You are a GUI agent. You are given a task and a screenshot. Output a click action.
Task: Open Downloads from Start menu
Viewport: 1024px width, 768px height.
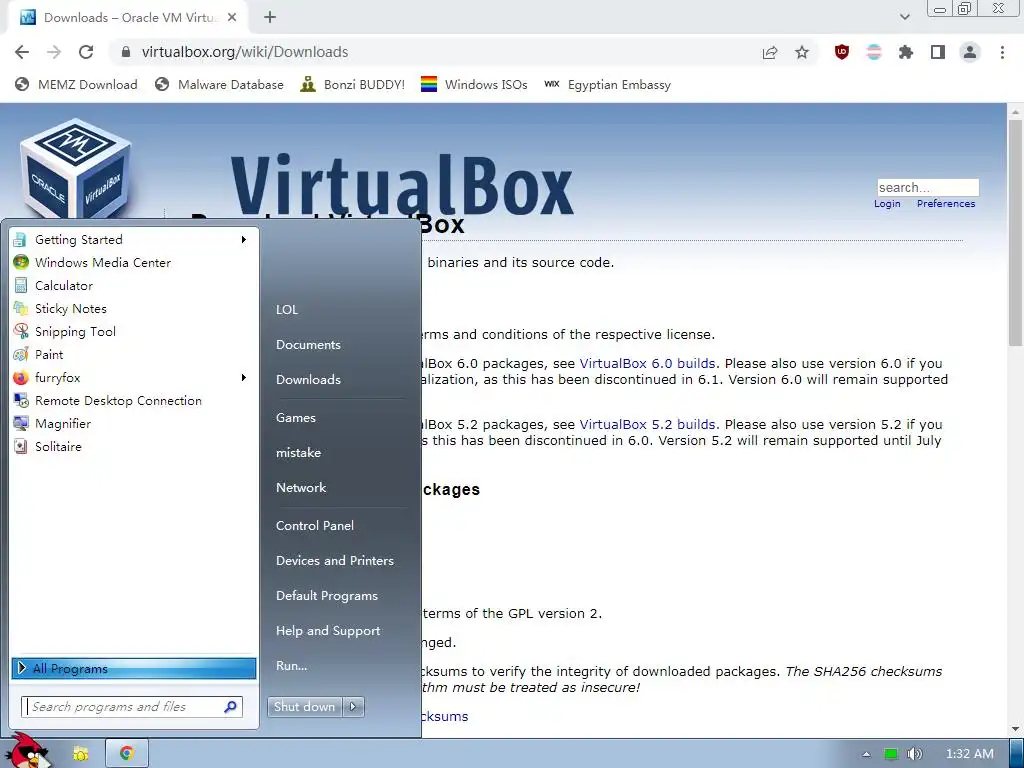(x=308, y=379)
